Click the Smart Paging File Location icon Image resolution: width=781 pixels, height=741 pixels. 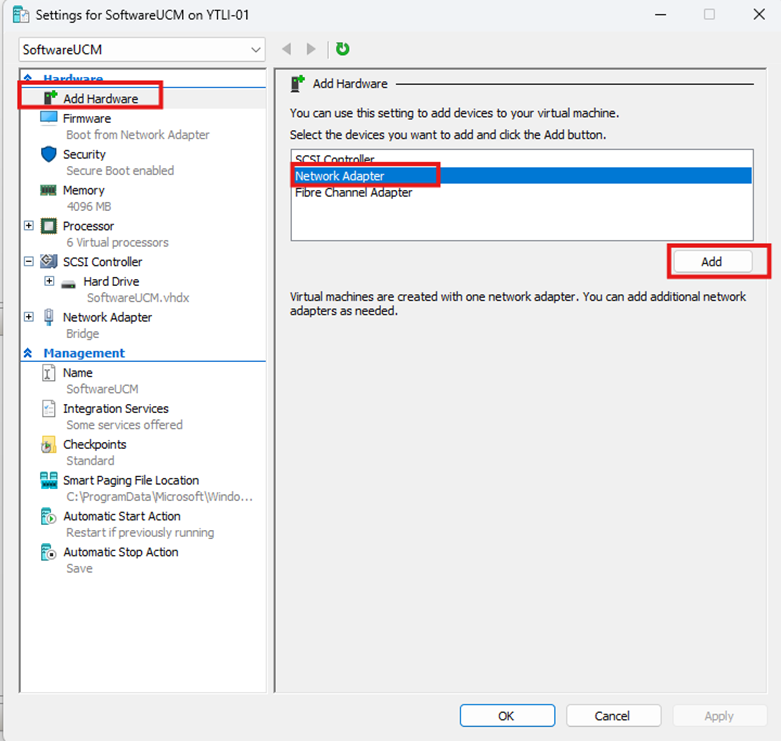click(x=48, y=480)
